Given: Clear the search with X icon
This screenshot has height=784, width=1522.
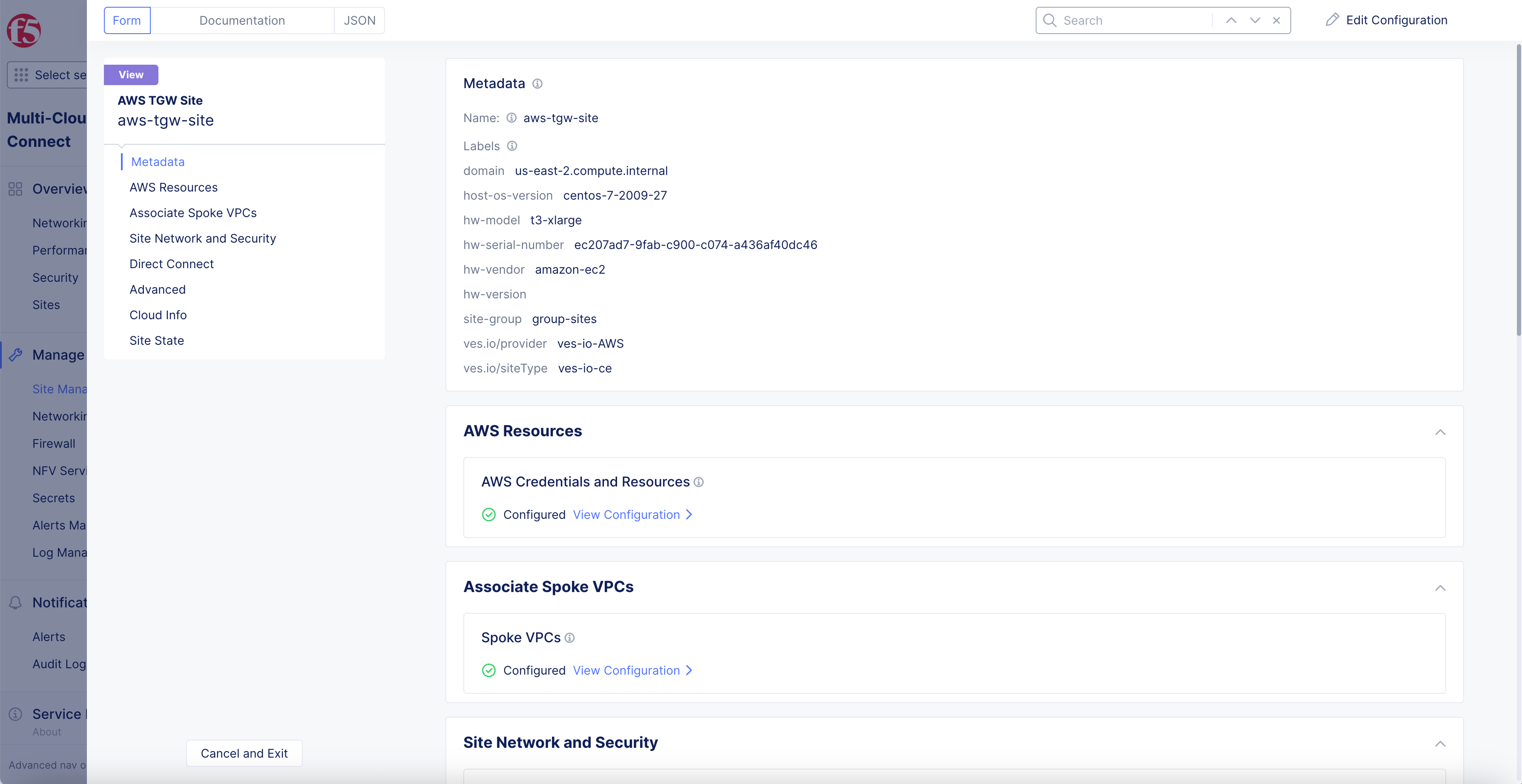Looking at the screenshot, I should pos(1276,21).
